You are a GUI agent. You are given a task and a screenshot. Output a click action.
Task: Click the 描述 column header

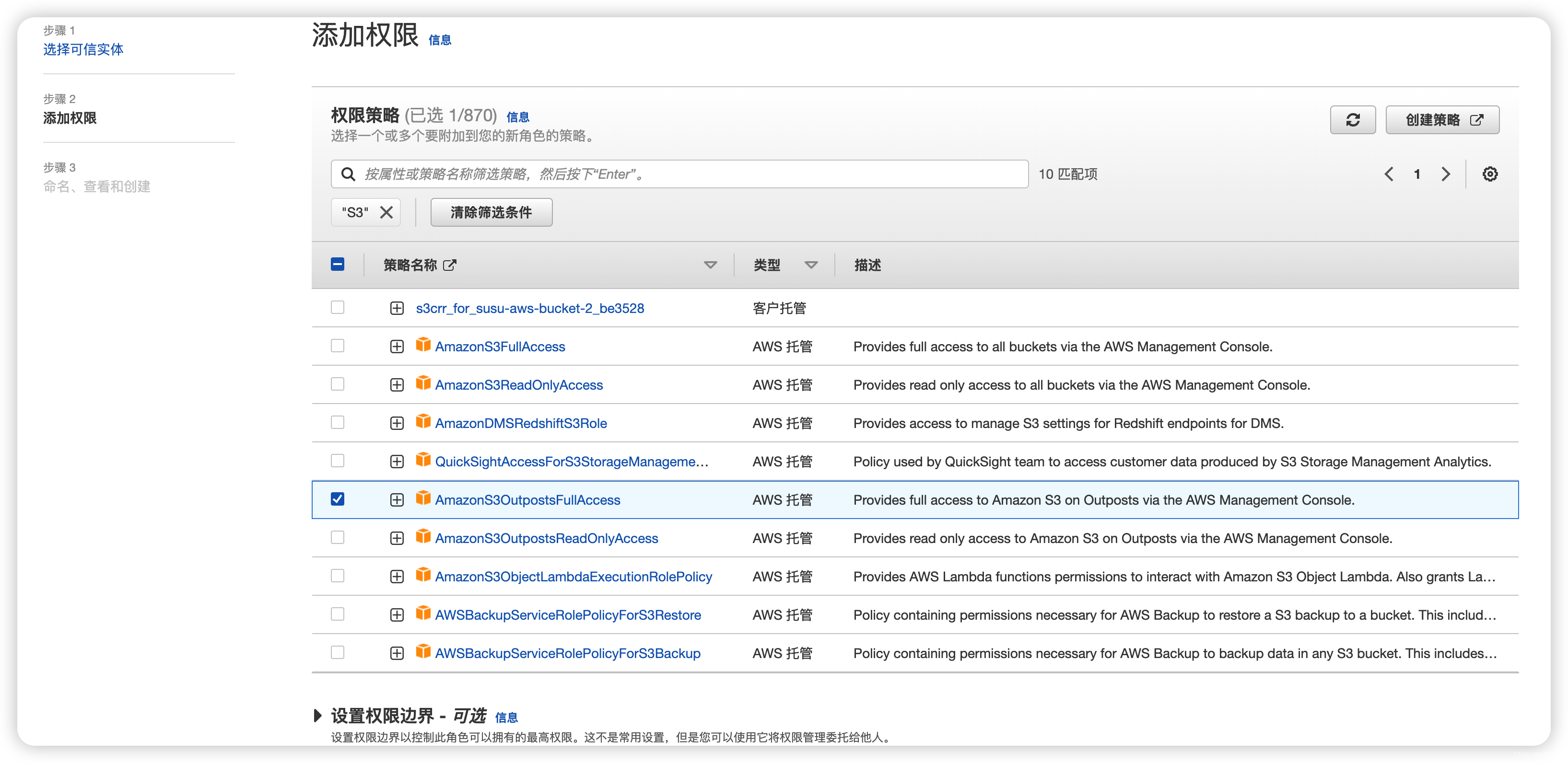[867, 266]
